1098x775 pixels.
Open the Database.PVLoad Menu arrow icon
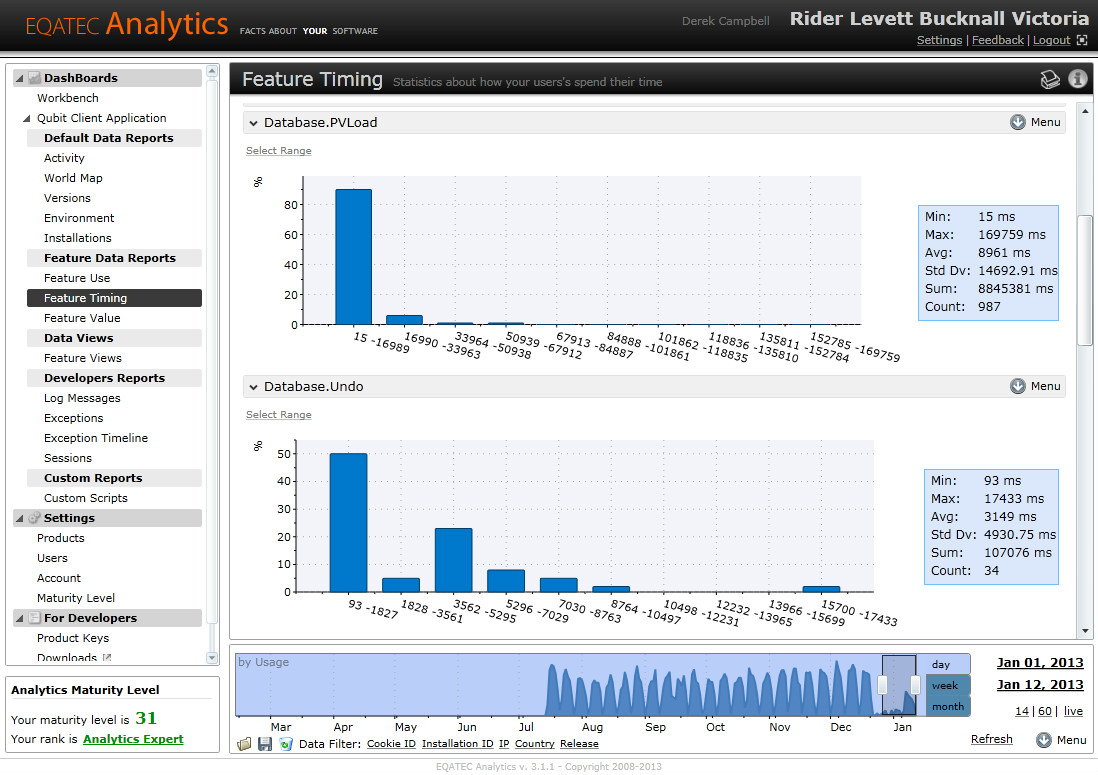tap(1017, 122)
